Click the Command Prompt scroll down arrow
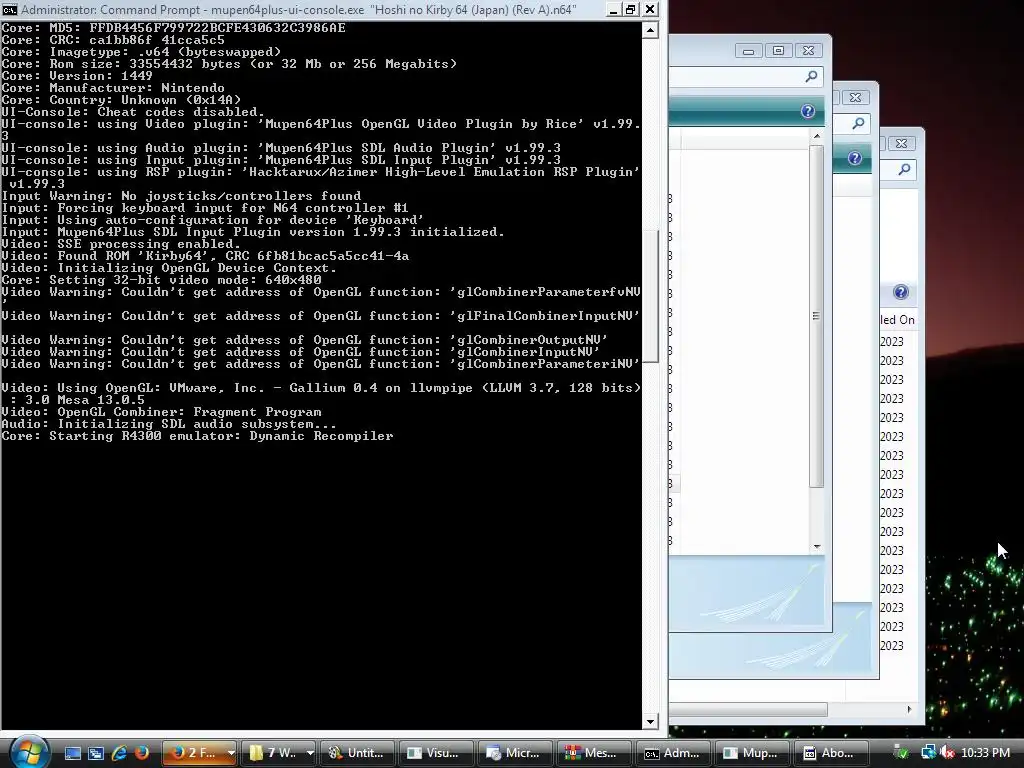 (x=650, y=722)
